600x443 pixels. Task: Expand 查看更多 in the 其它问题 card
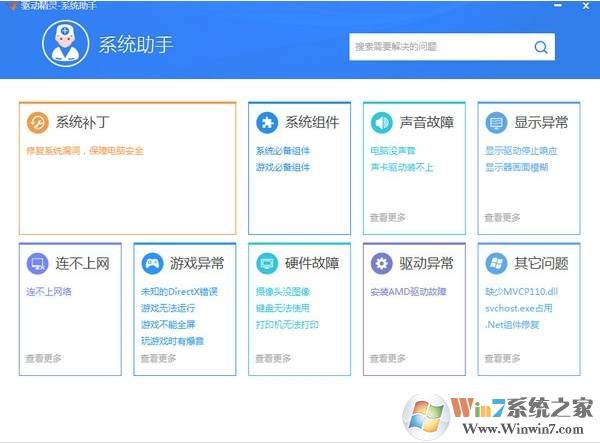pos(502,357)
